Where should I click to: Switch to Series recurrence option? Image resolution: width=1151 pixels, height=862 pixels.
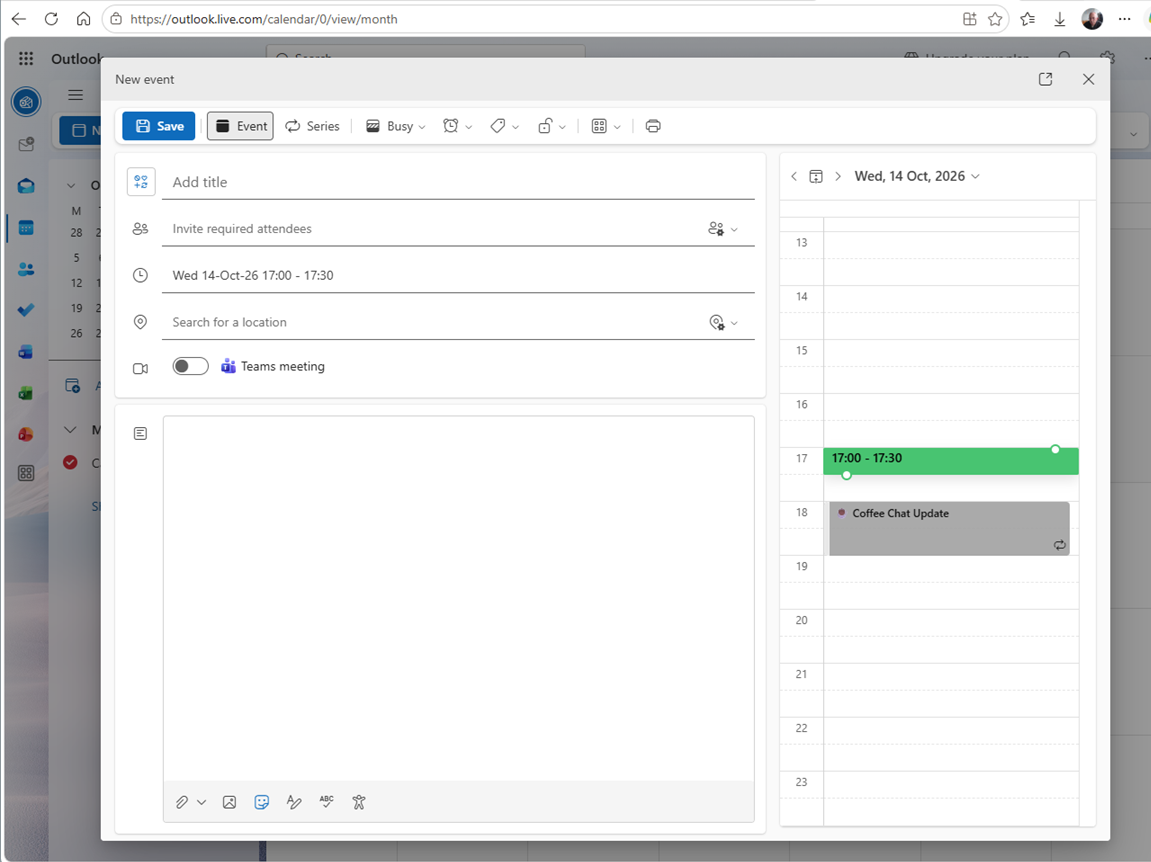click(312, 126)
